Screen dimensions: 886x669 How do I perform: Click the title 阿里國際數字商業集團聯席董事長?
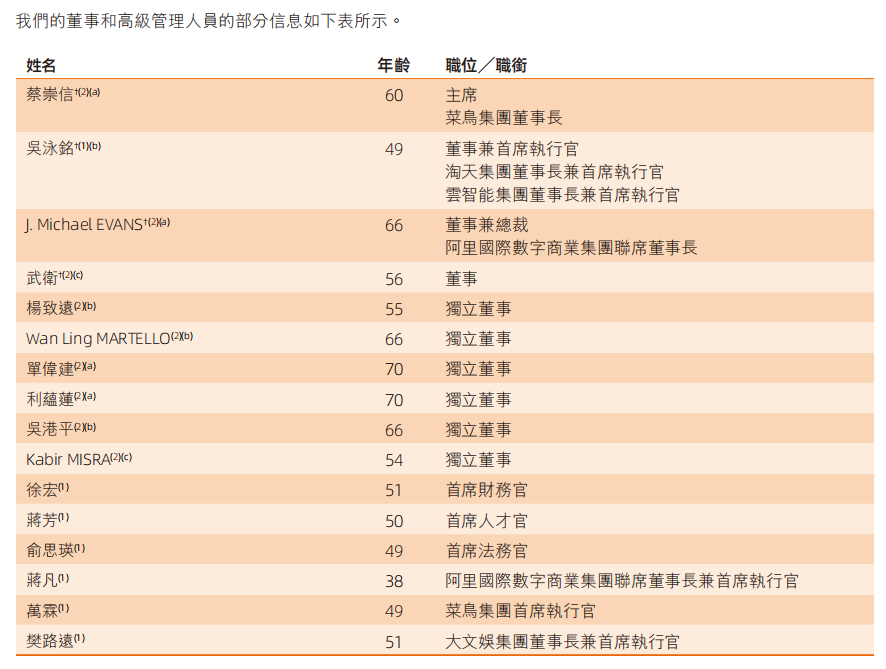click(x=571, y=247)
